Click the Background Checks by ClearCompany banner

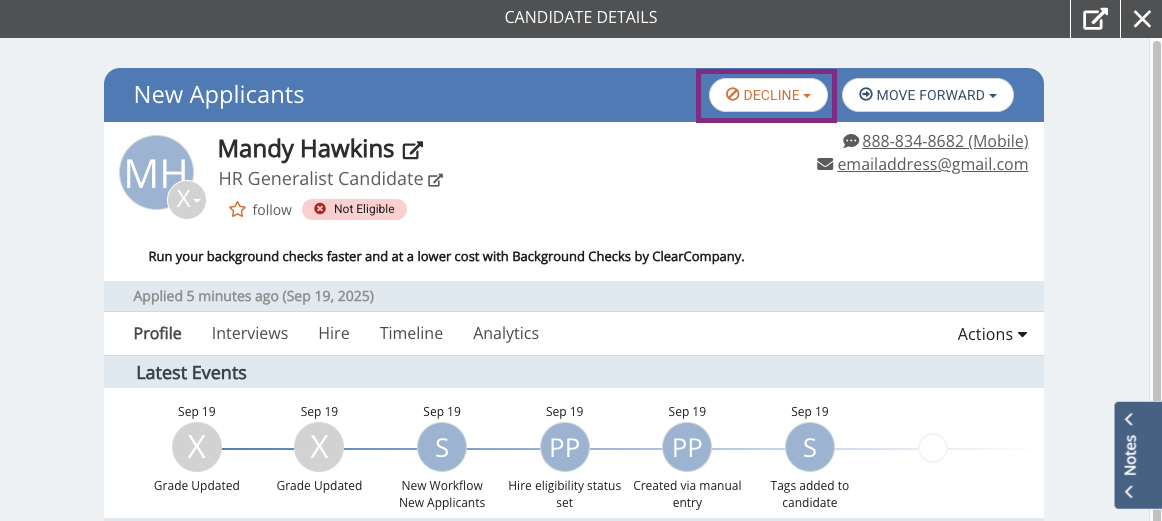446,257
